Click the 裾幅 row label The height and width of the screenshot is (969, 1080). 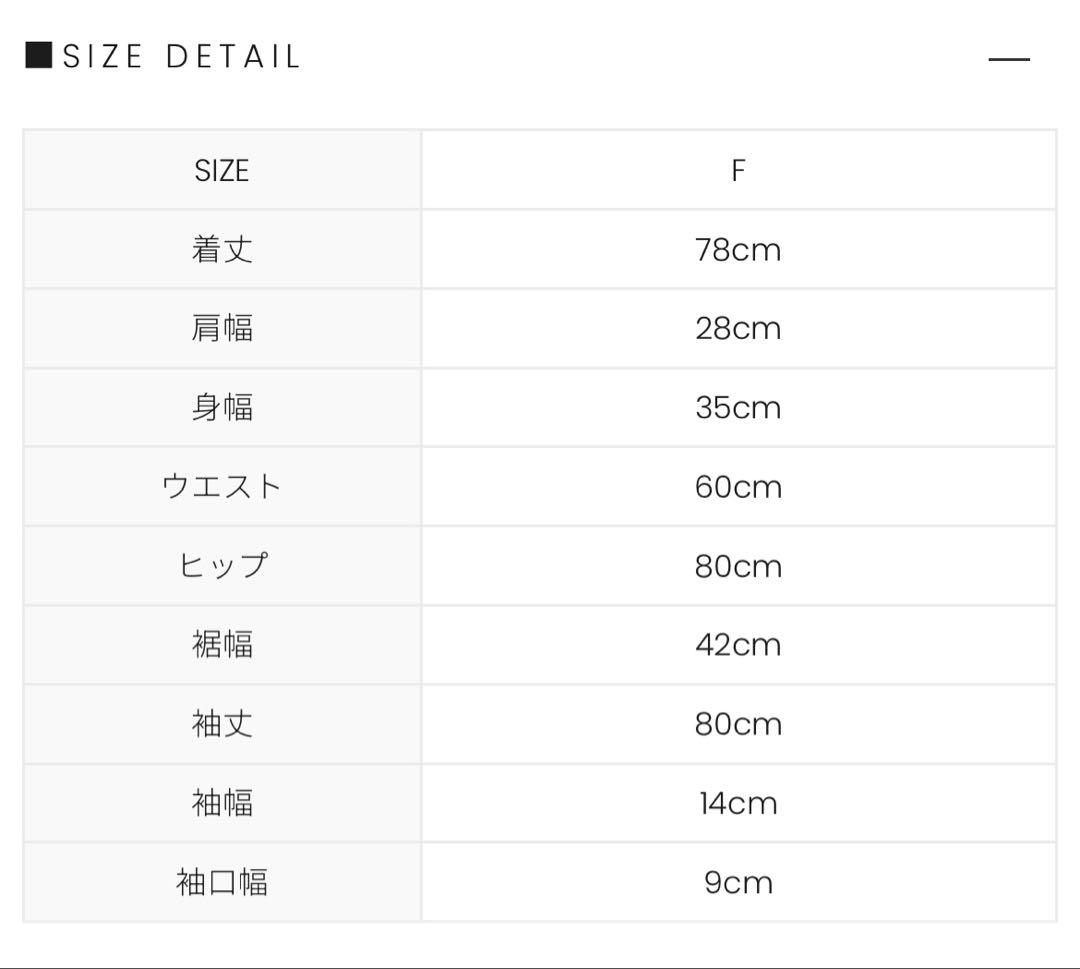(222, 645)
